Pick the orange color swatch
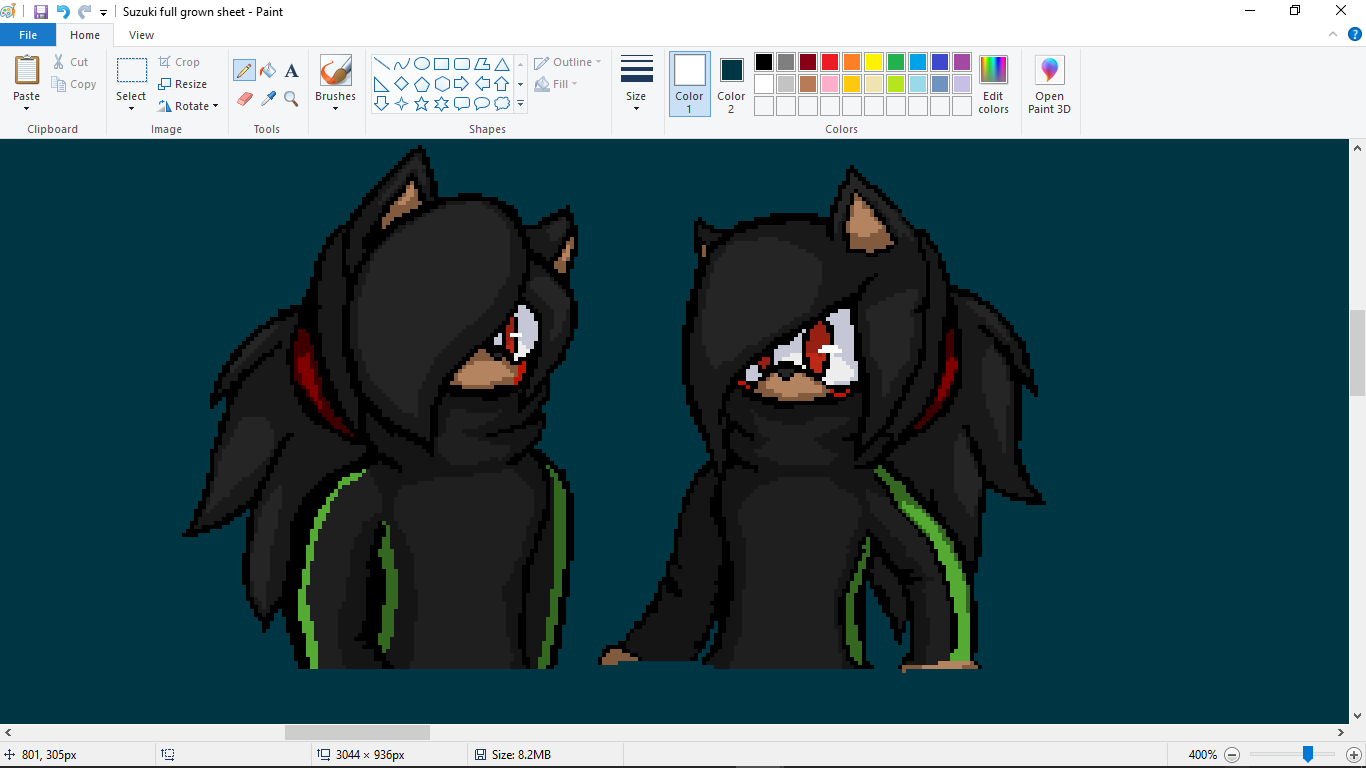The height and width of the screenshot is (768, 1366). (852, 62)
